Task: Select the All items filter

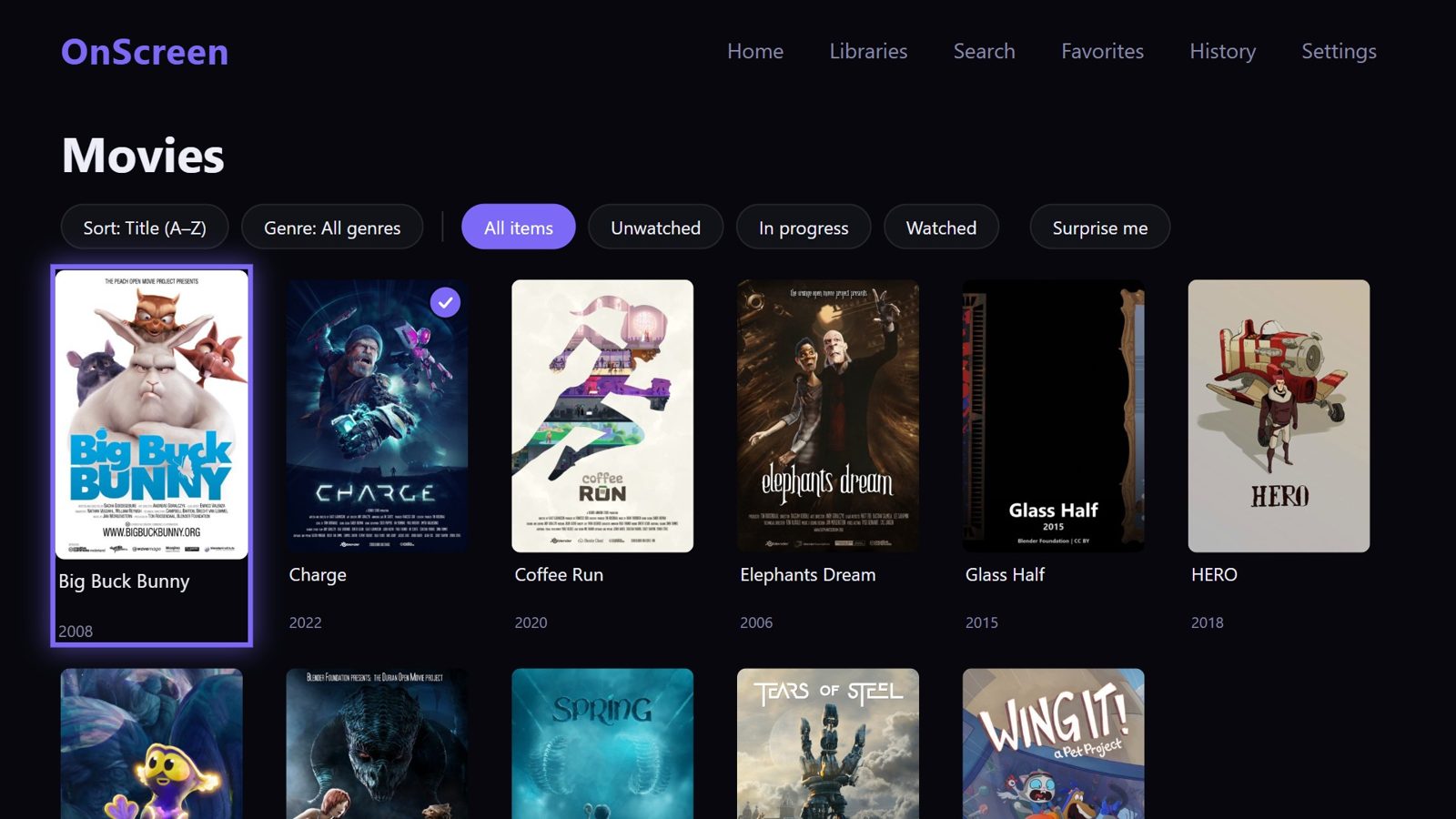Action: pyautogui.click(x=519, y=227)
